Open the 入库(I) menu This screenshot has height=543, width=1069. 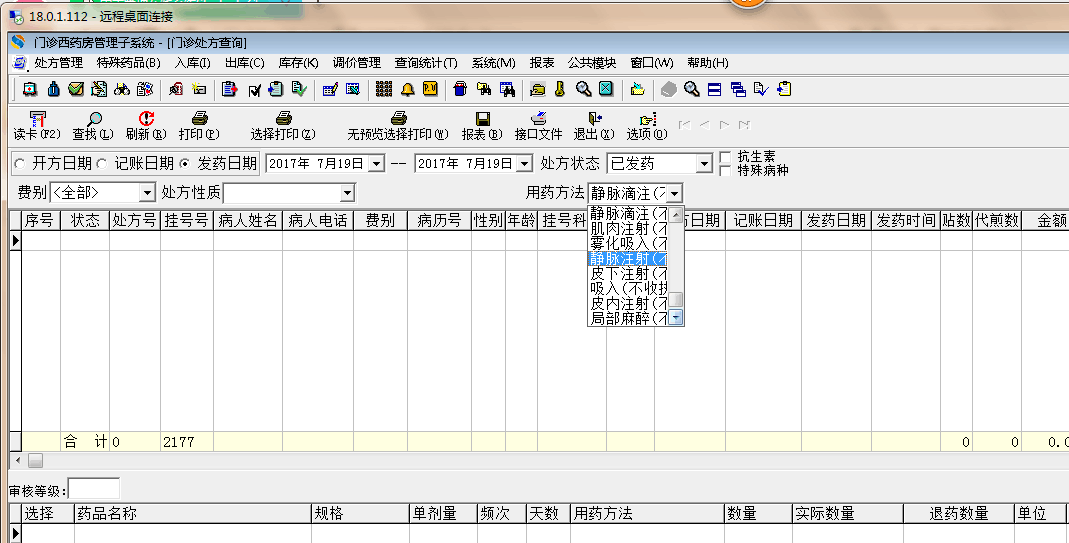pyautogui.click(x=192, y=63)
